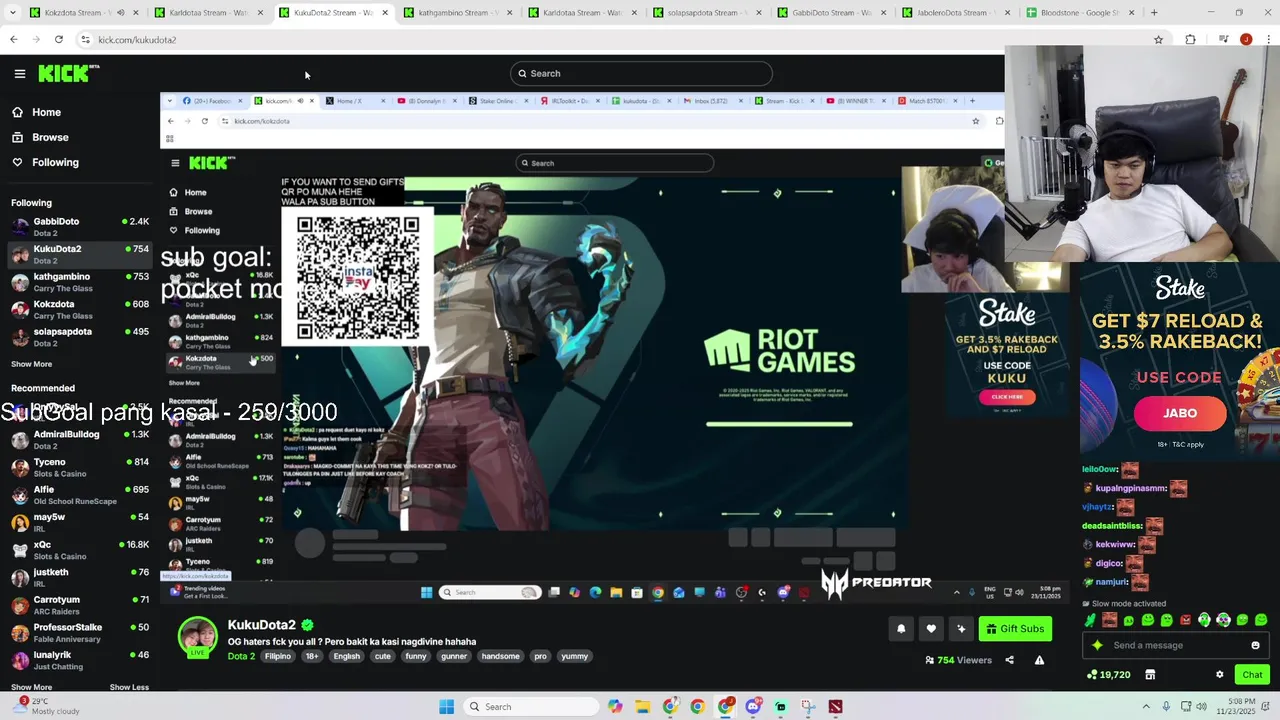Open the Dota 2 category link
Image resolution: width=1280 pixels, height=720 pixels.
[x=241, y=656]
